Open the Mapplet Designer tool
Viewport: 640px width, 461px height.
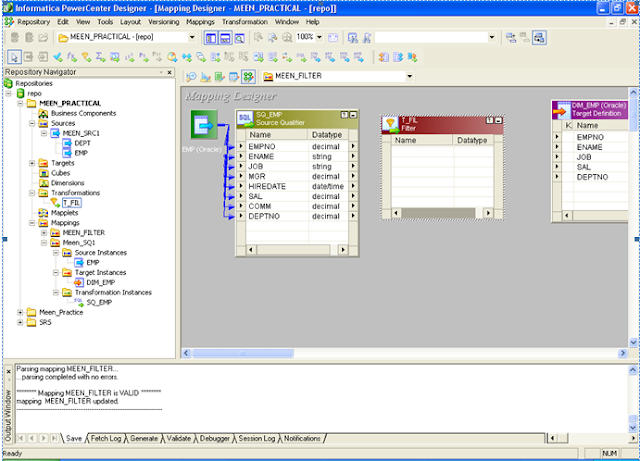click(x=234, y=76)
